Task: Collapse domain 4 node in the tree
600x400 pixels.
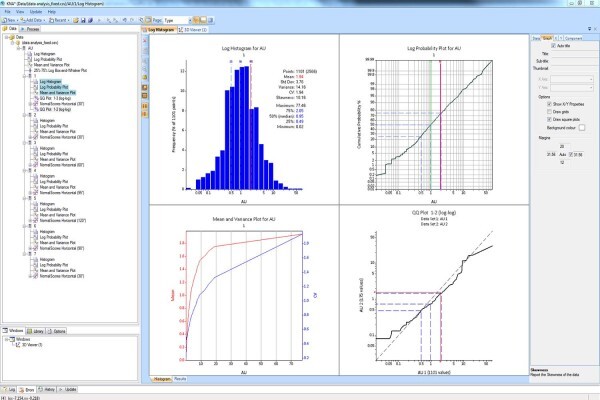Action: (24, 170)
